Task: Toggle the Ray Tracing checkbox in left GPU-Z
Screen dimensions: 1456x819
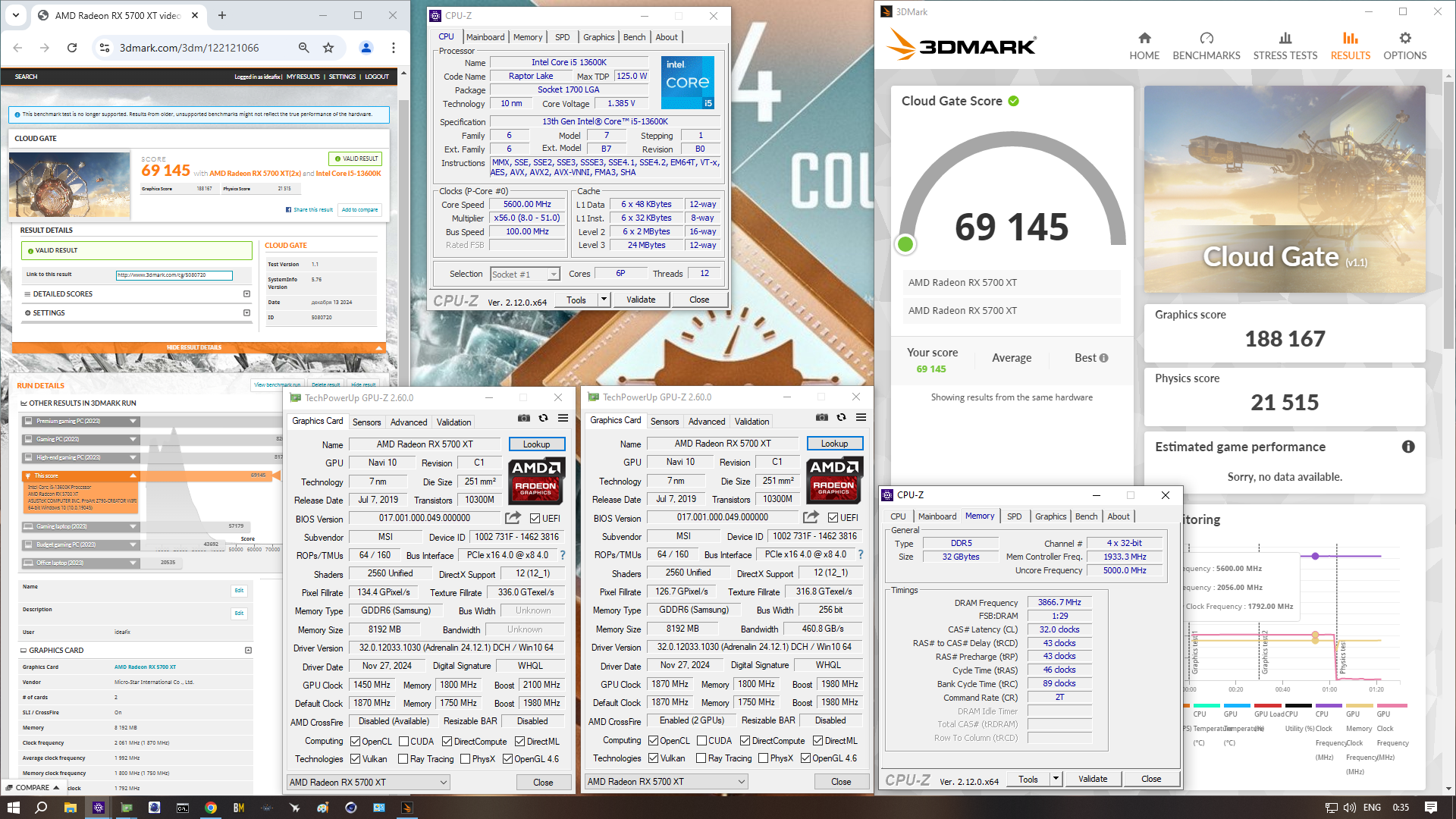Action: (403, 759)
